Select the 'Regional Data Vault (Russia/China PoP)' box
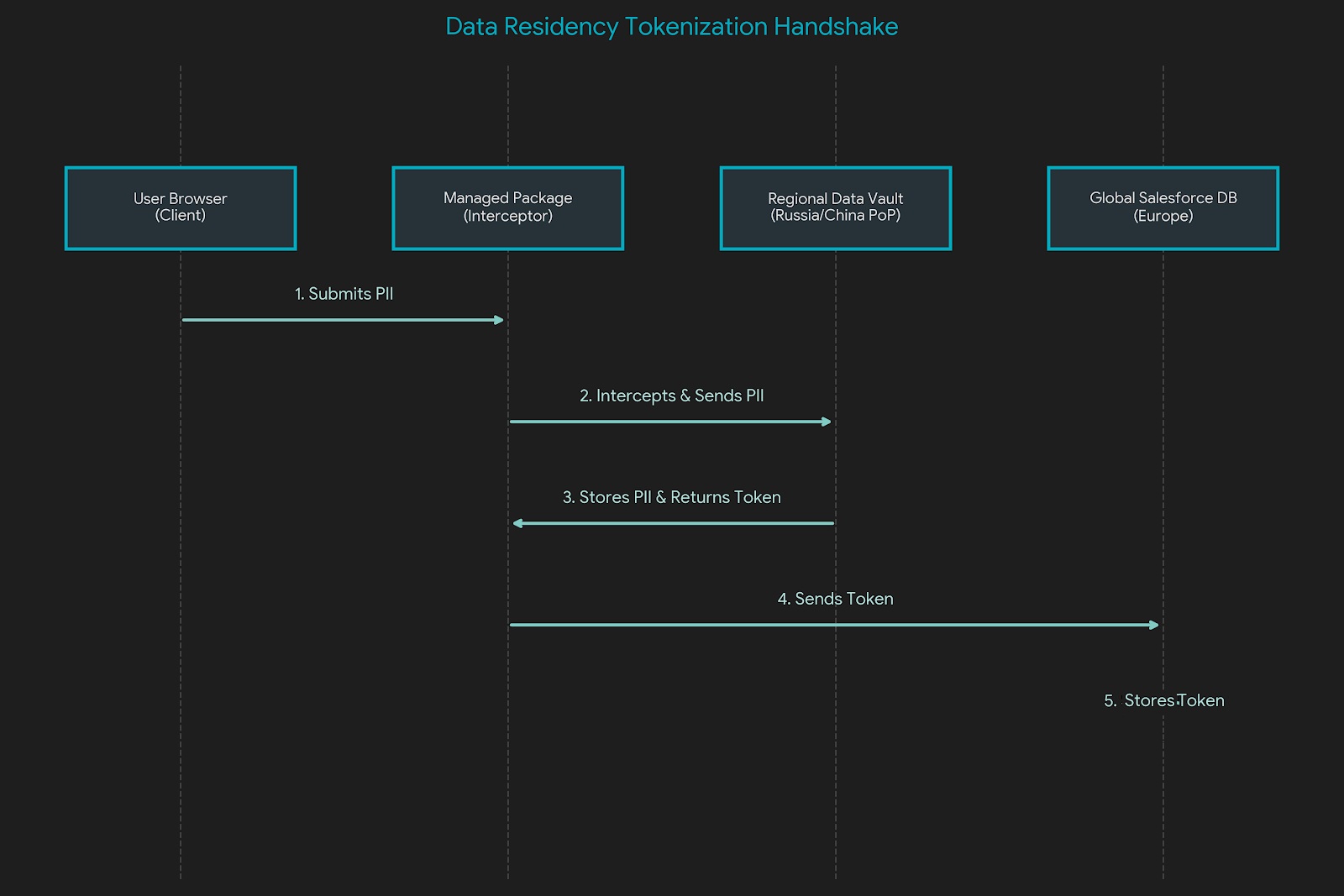Viewport: 1344px width, 896px height. [x=836, y=208]
